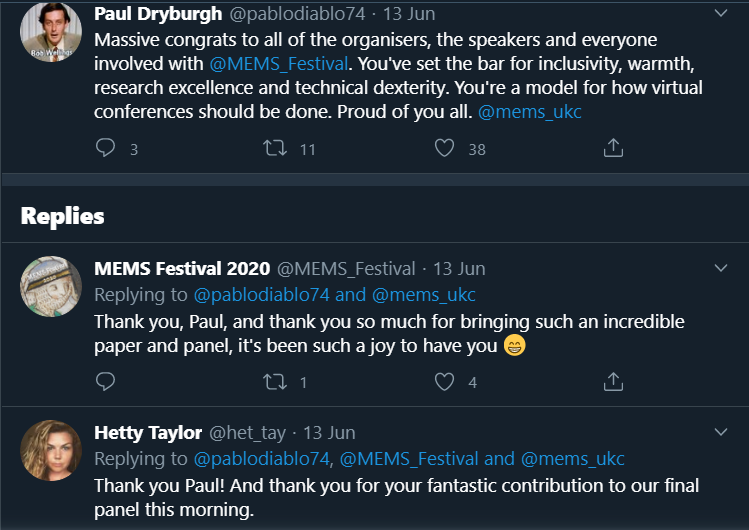Screen dimensions: 749x530
Task: Go to Hetty Taylor's profile name
Action: pyautogui.click(x=147, y=433)
